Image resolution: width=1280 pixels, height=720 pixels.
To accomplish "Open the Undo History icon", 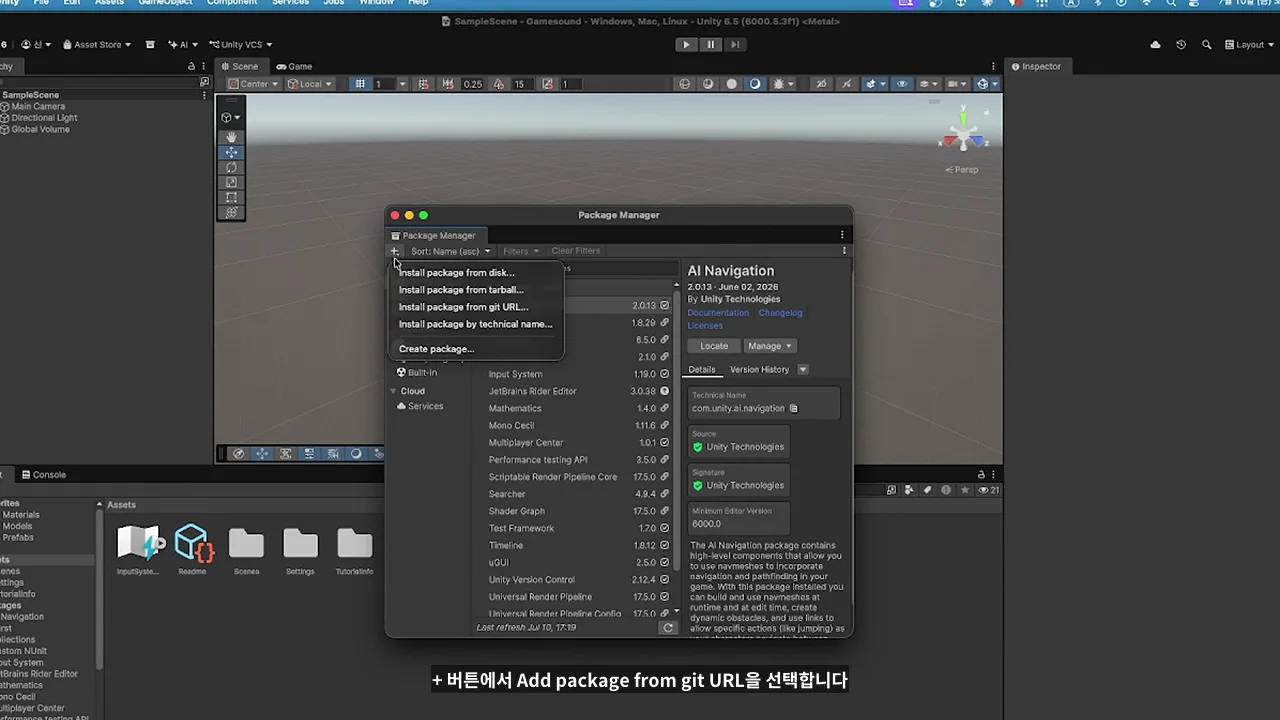I will (1181, 44).
